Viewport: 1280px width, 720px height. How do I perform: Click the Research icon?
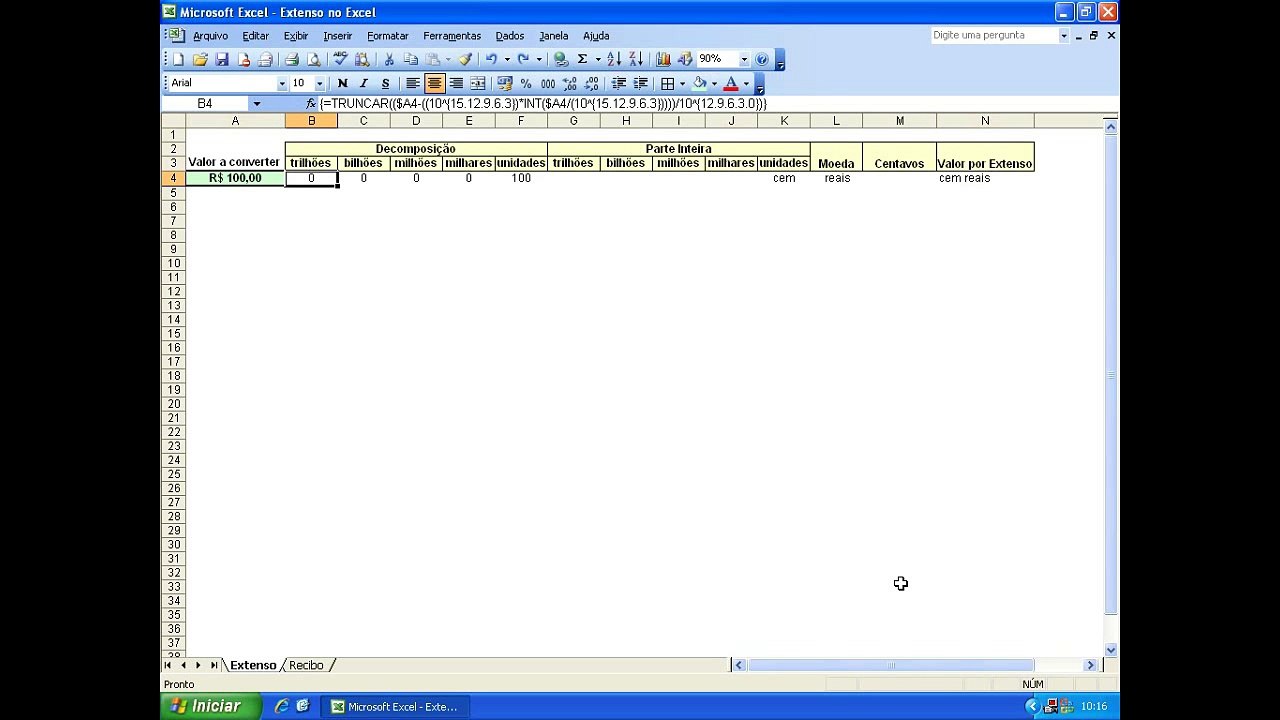point(362,59)
